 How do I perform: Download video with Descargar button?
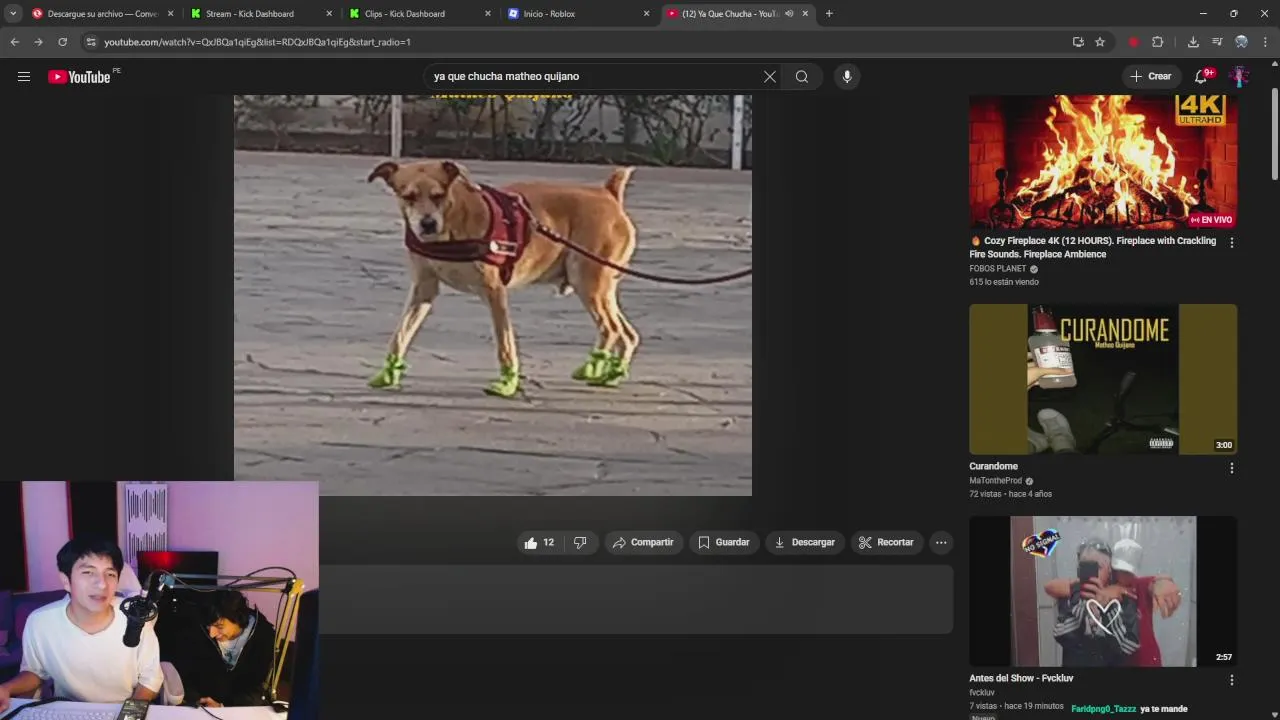805,543
